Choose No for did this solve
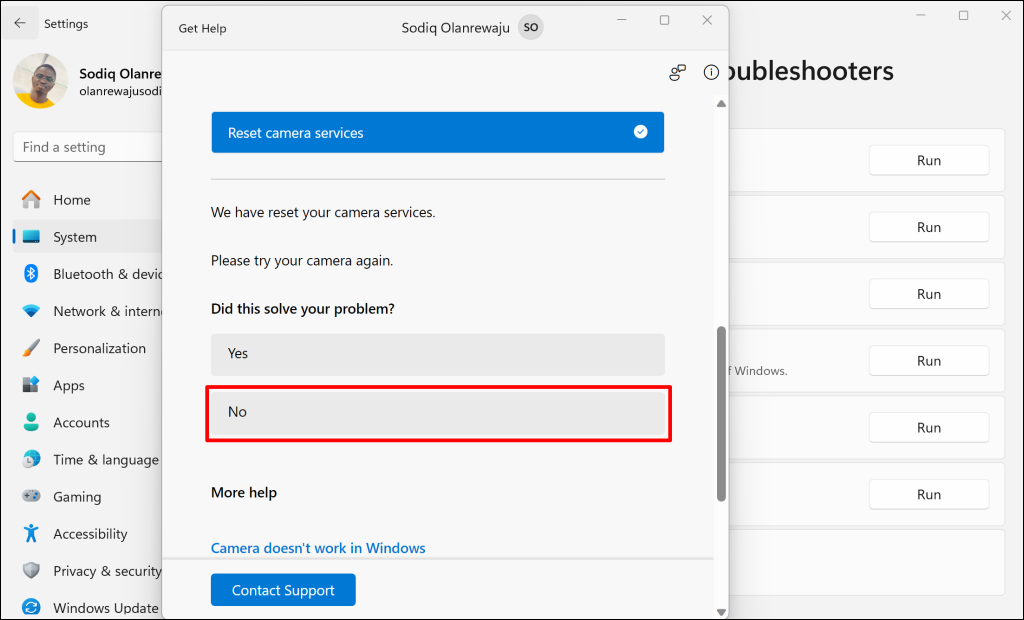This screenshot has width=1024, height=620. [437, 412]
